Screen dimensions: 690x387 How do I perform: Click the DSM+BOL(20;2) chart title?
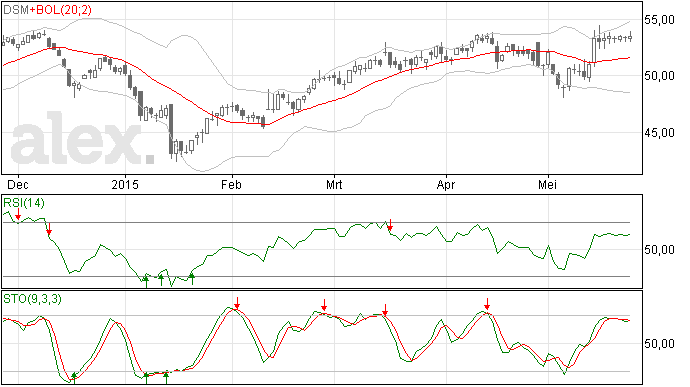(48, 10)
